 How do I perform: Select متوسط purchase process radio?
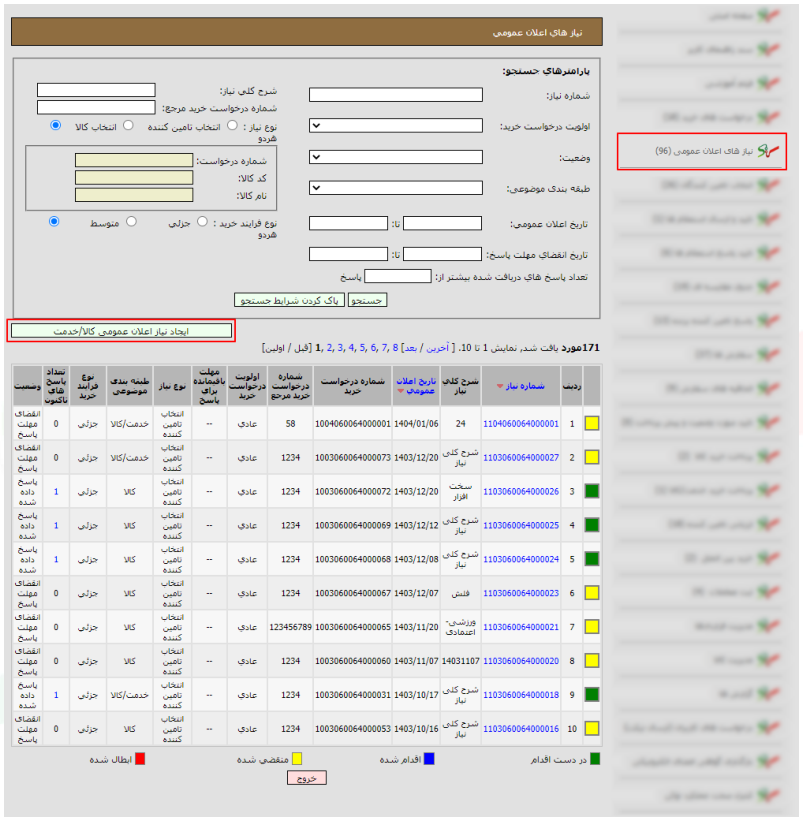click(x=131, y=222)
